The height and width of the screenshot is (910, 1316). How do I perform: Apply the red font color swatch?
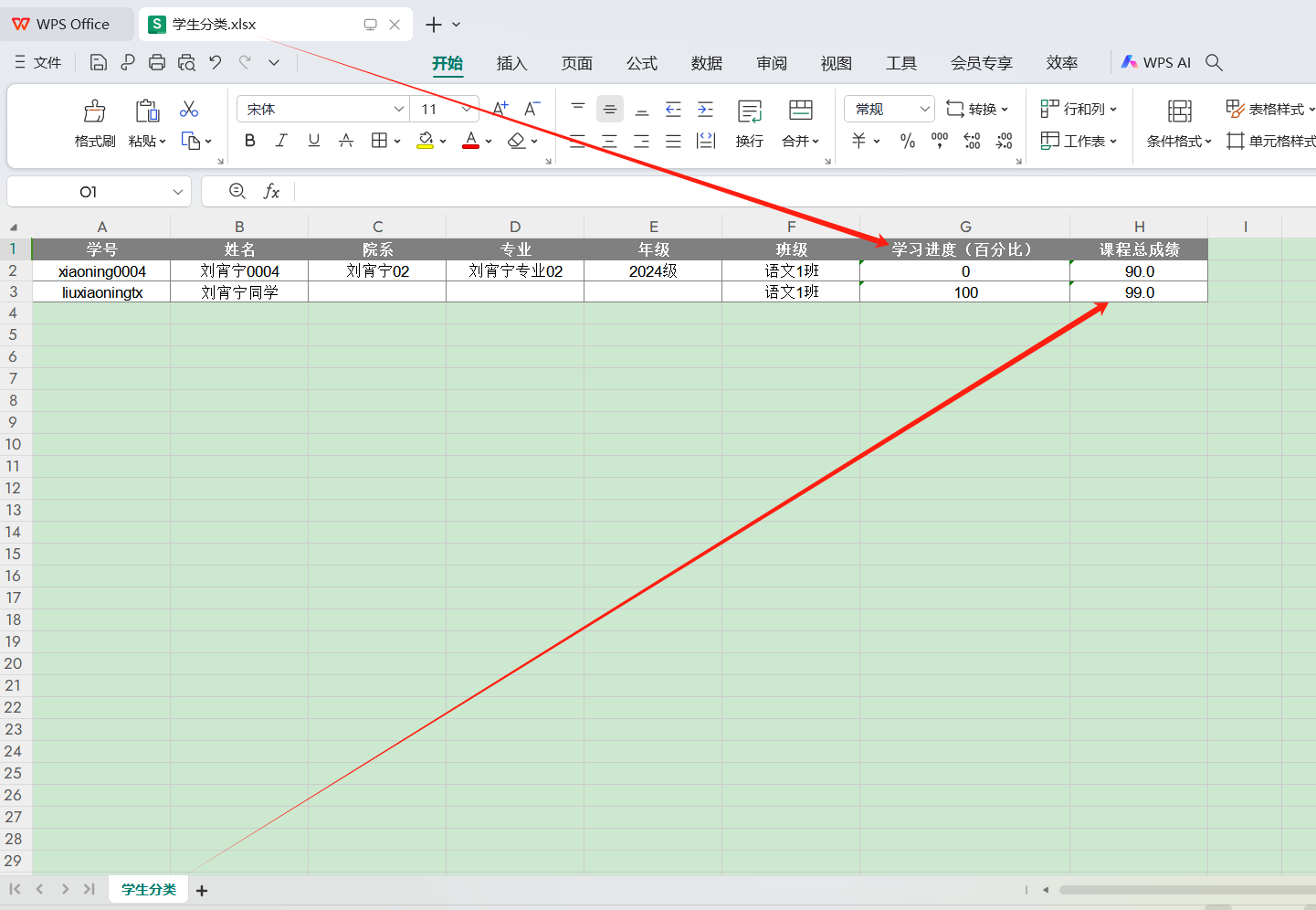(x=470, y=141)
